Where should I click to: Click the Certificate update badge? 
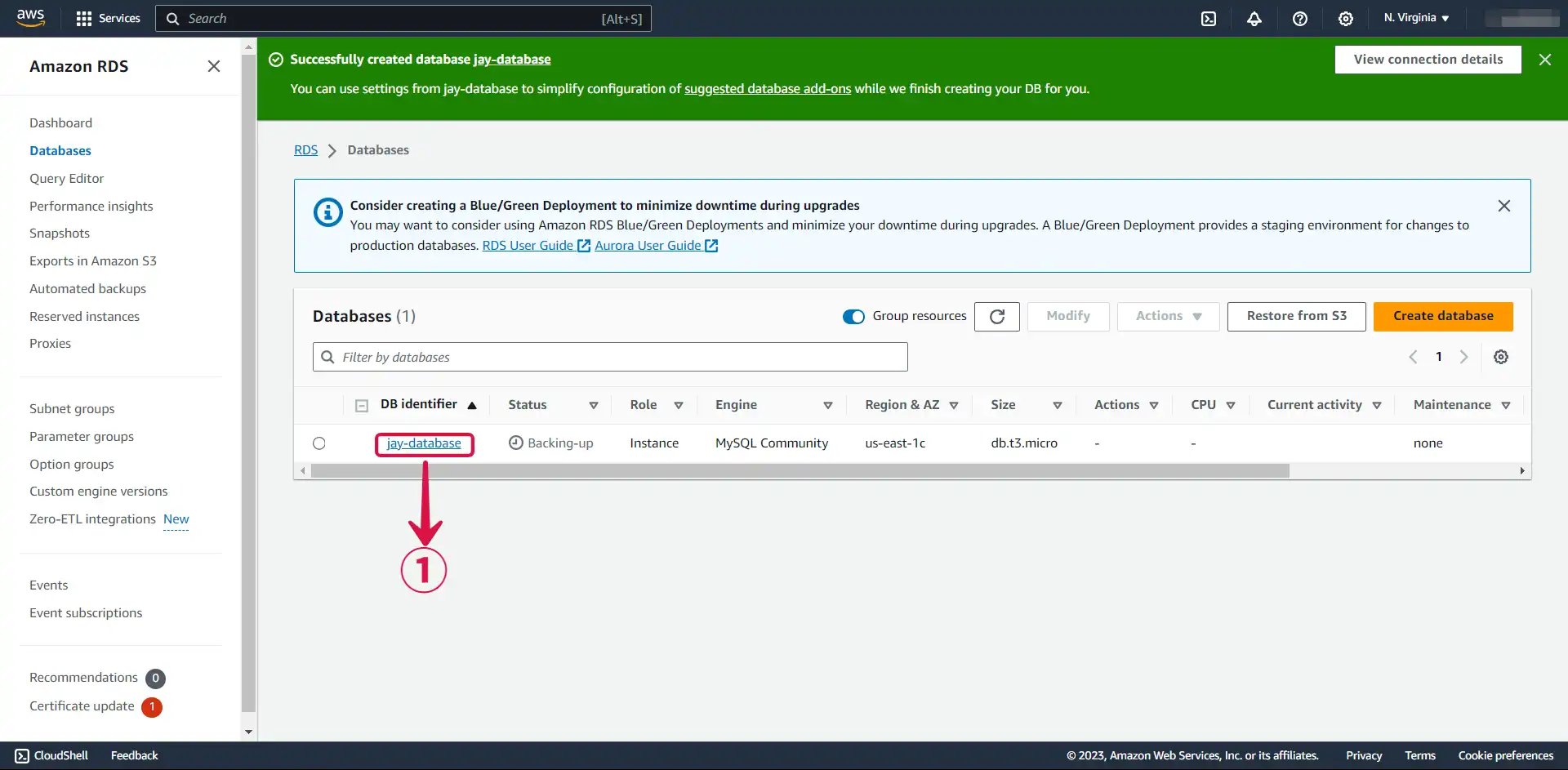152,707
